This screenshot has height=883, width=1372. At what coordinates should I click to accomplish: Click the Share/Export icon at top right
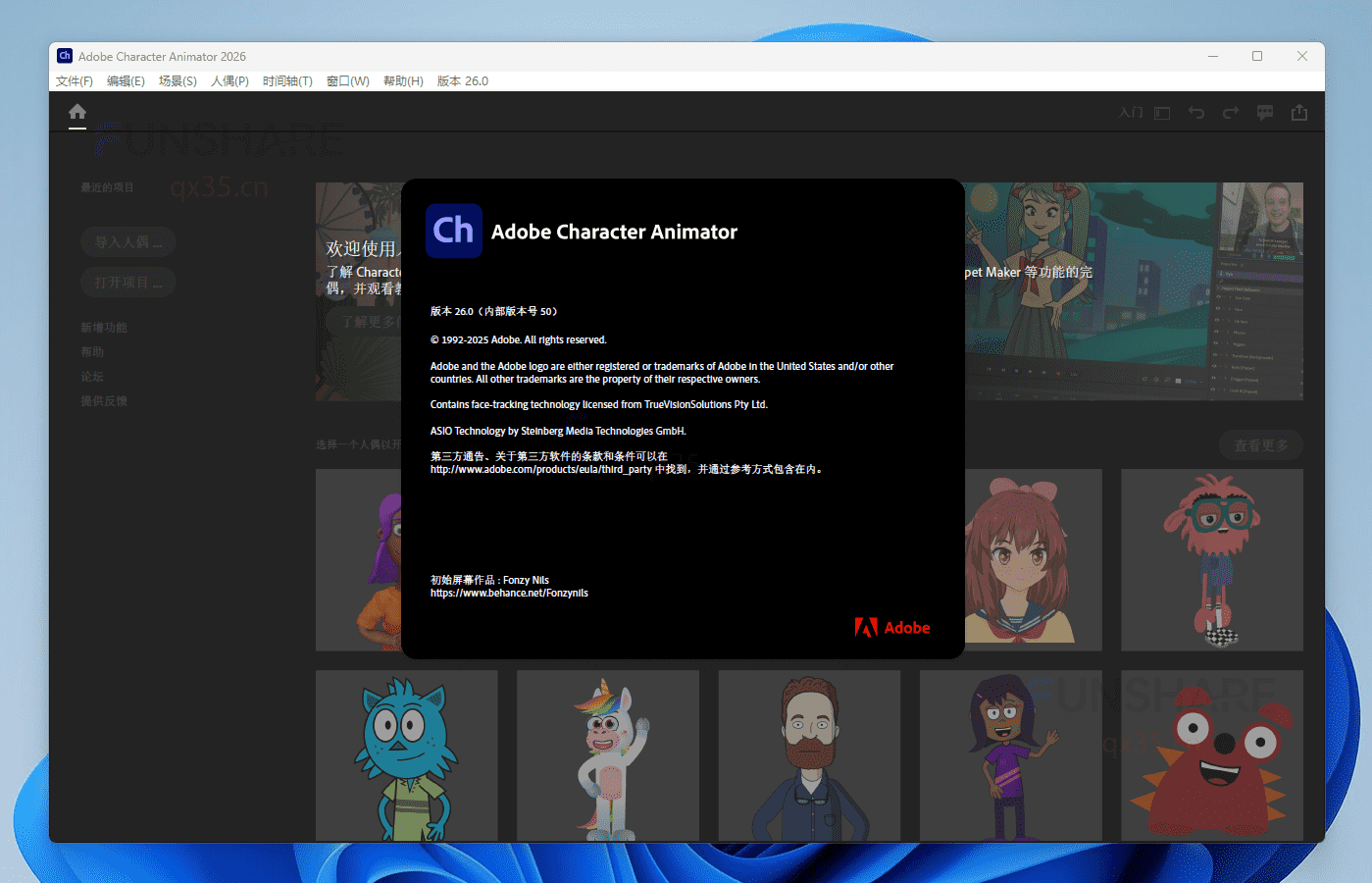[1299, 112]
